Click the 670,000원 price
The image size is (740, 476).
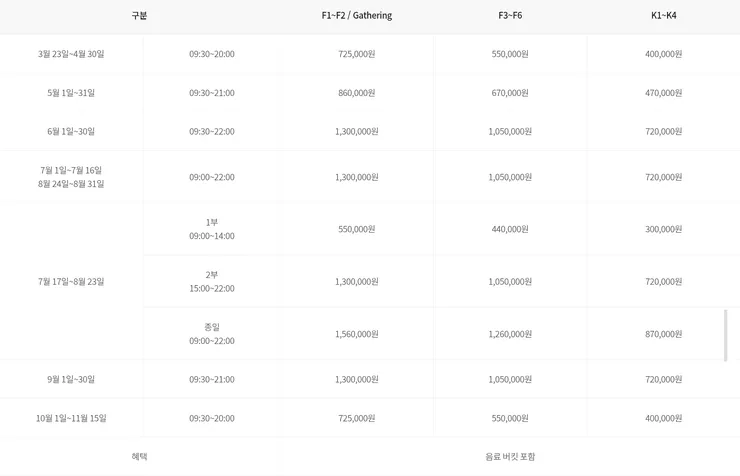coord(510,93)
